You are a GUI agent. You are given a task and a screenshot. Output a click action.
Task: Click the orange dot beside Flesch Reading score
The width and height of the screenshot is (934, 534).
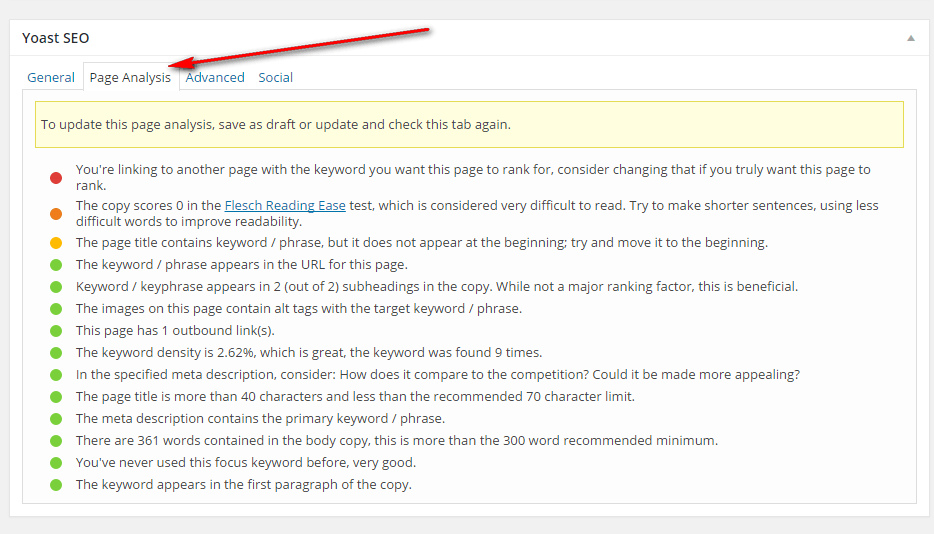(56, 214)
